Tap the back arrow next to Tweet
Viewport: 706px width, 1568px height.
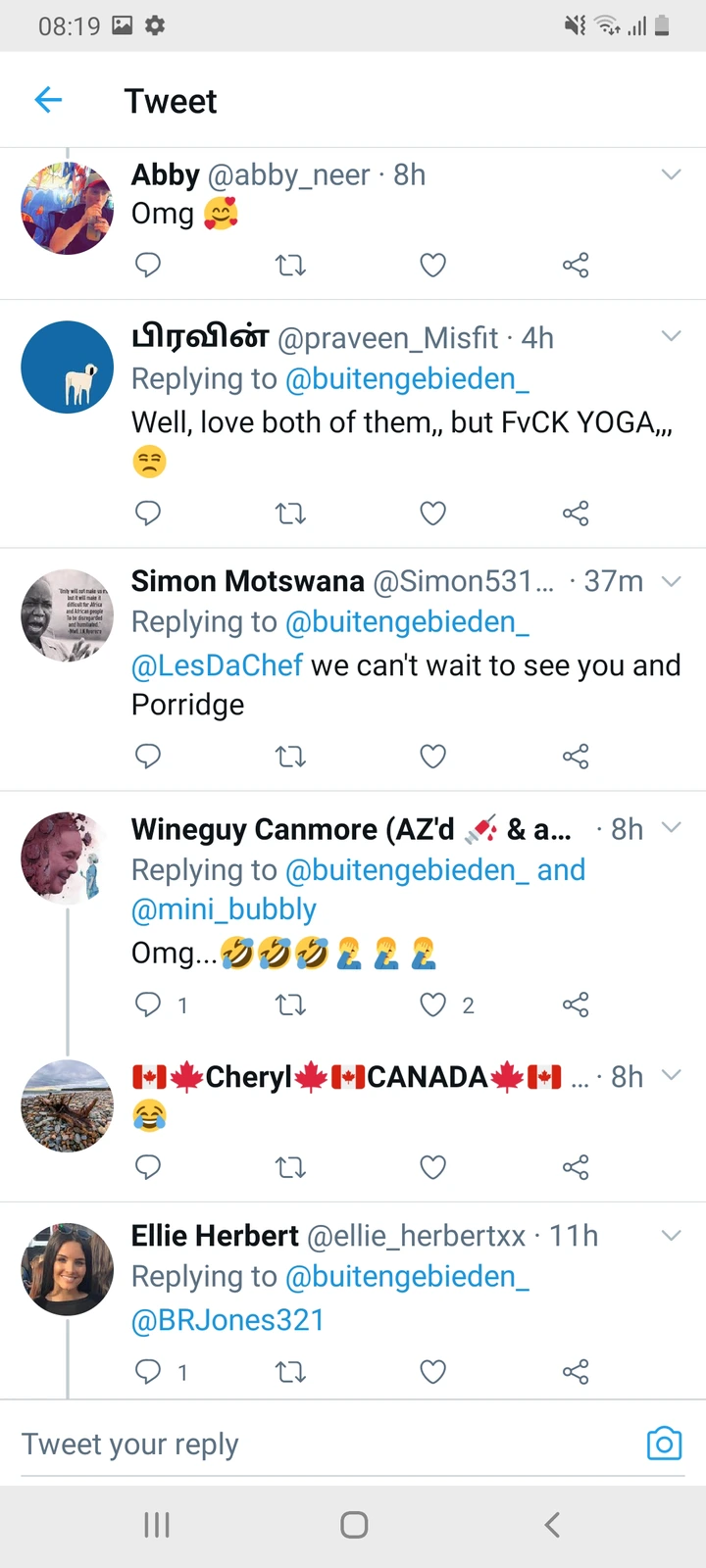(x=48, y=100)
